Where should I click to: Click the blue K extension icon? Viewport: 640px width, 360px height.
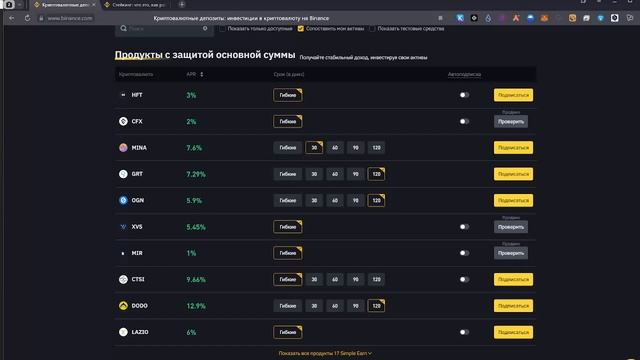click(460, 18)
